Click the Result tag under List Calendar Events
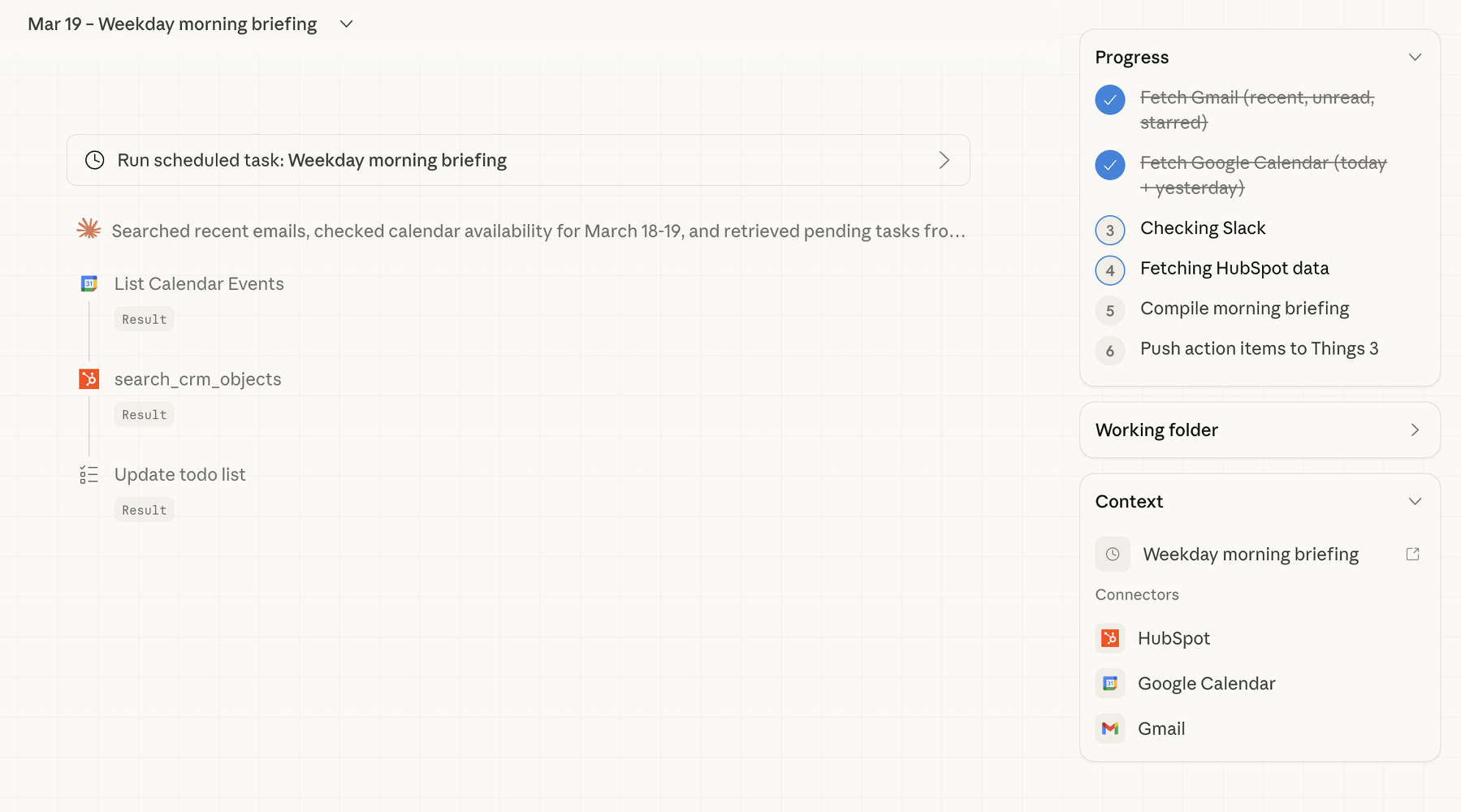The height and width of the screenshot is (812, 1461). pos(144,318)
